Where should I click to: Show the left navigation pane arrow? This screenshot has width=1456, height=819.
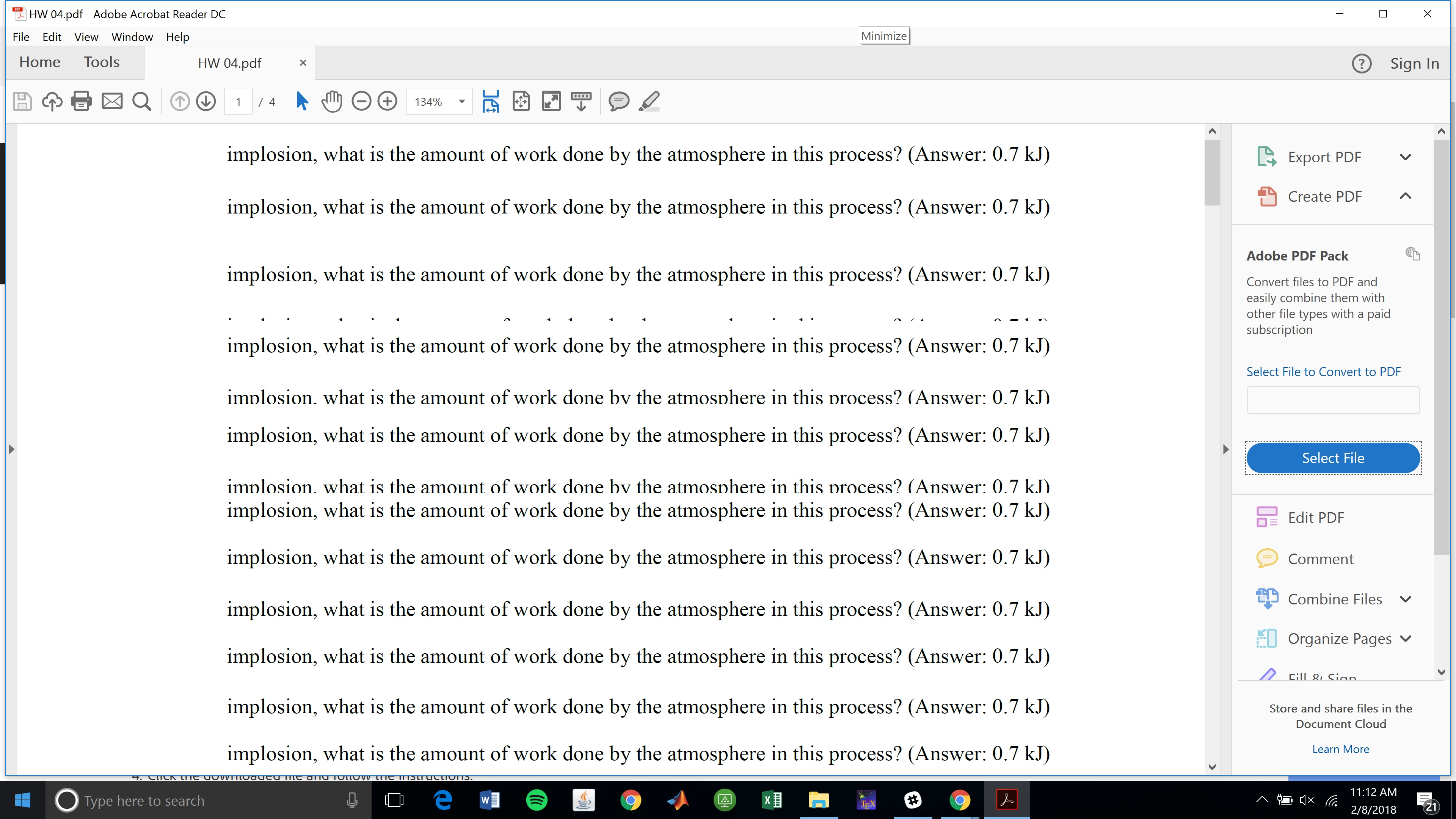tap(11, 449)
